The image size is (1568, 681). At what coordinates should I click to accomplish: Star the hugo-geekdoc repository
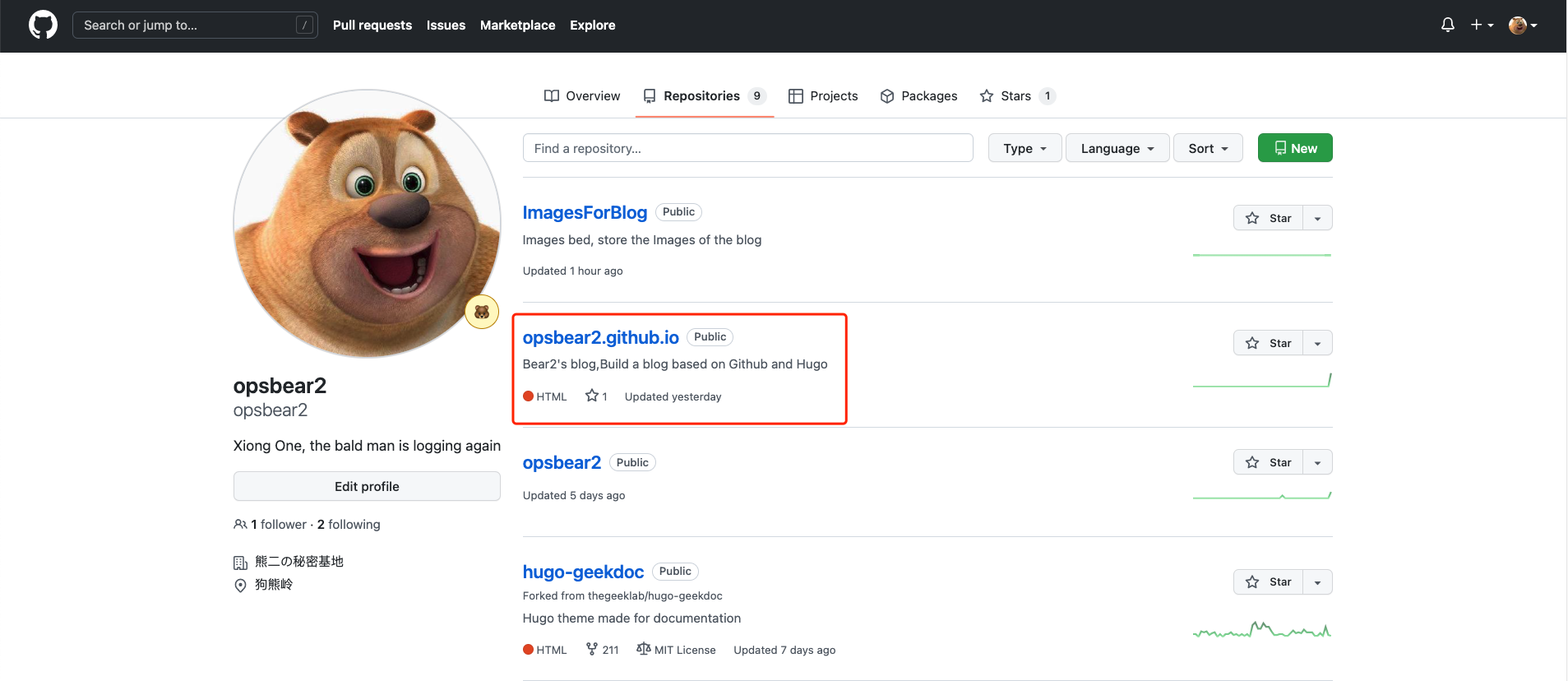(x=1268, y=581)
